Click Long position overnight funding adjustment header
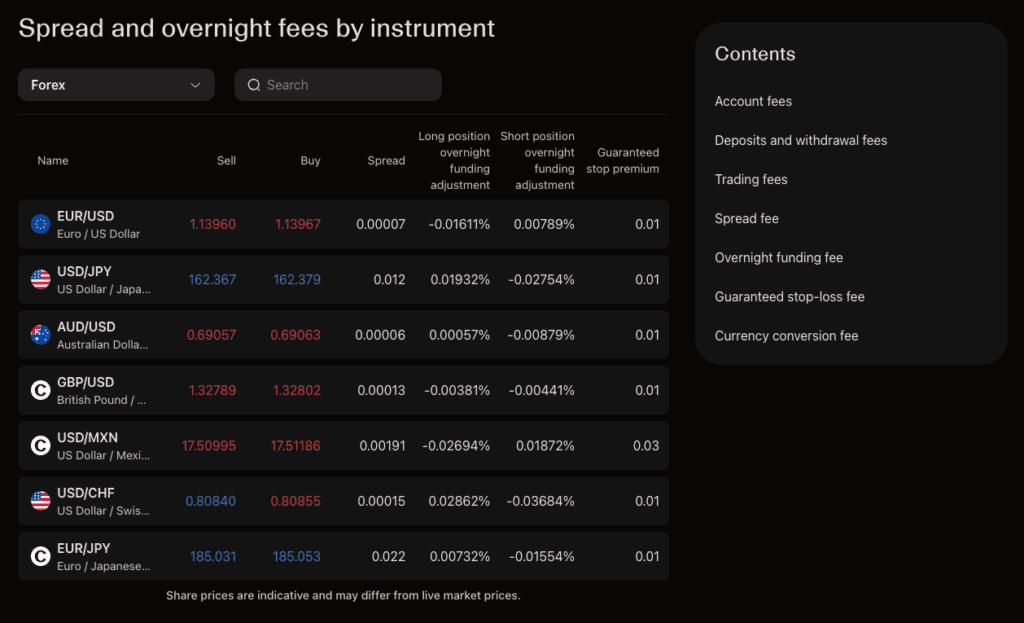The height and width of the screenshot is (623, 1024). [x=454, y=161]
